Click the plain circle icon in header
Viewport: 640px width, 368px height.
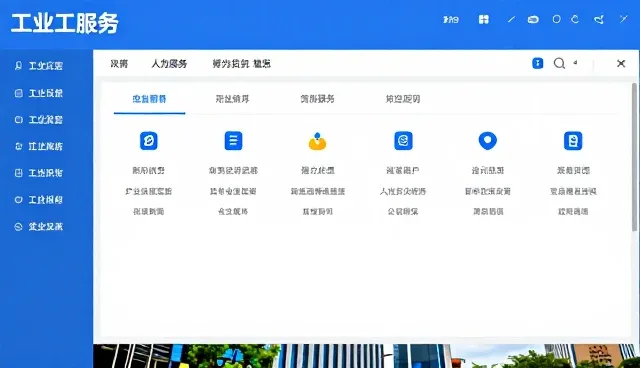pos(556,19)
